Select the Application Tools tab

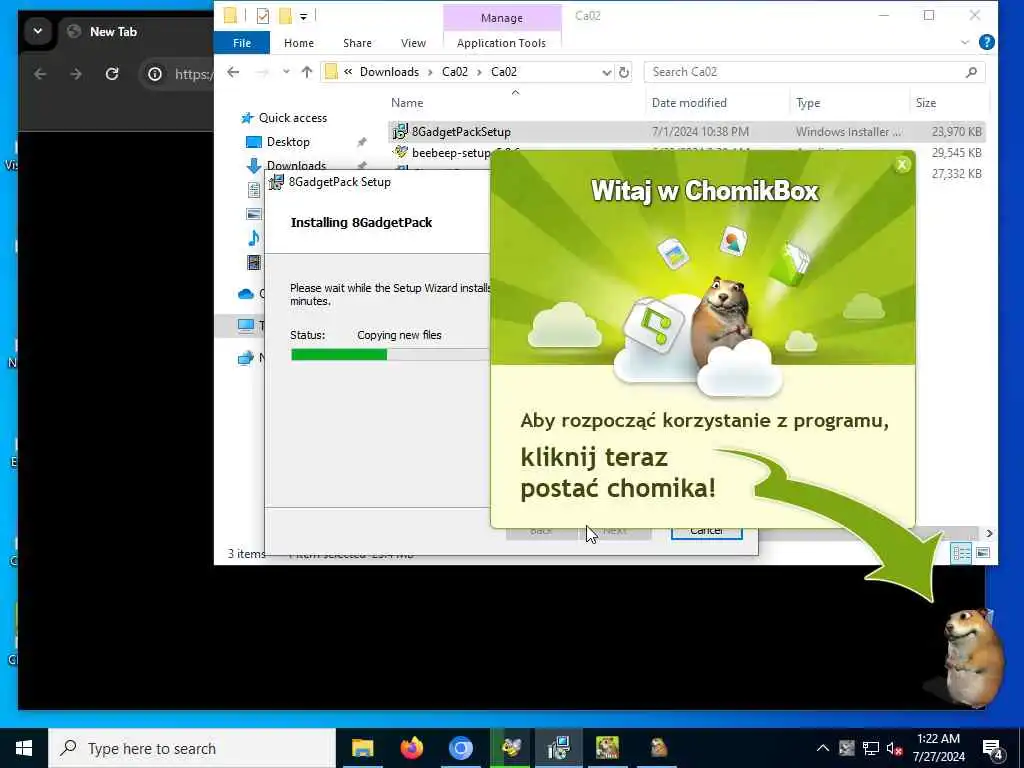pos(501,43)
